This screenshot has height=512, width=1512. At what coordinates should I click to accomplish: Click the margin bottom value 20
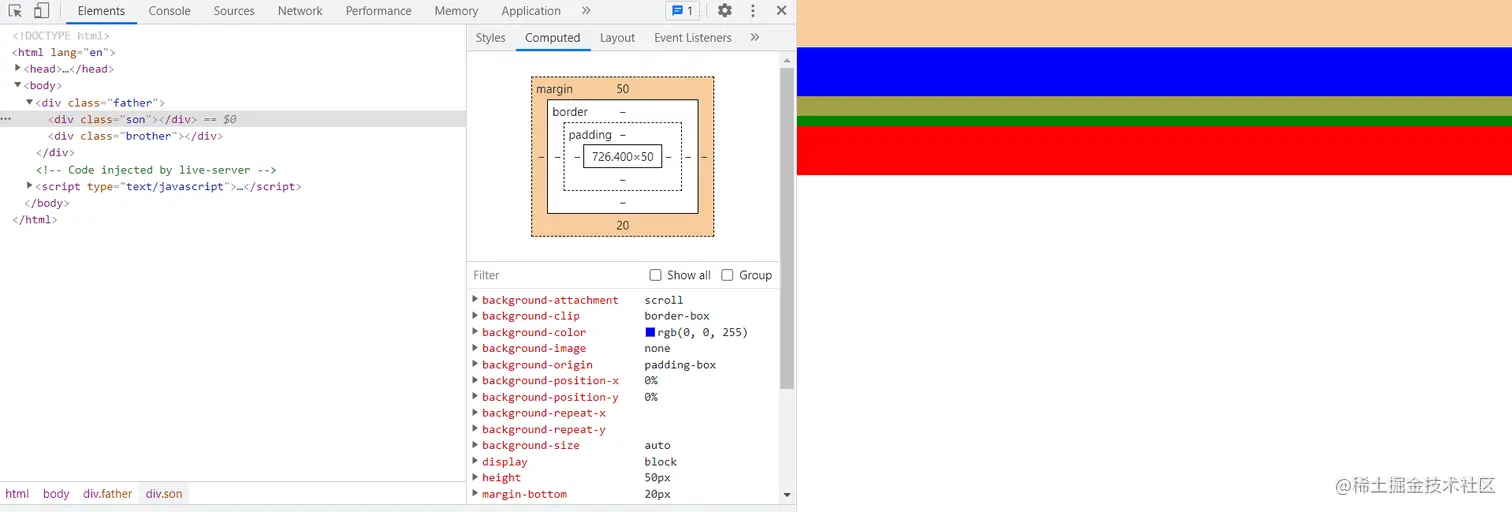(622, 225)
